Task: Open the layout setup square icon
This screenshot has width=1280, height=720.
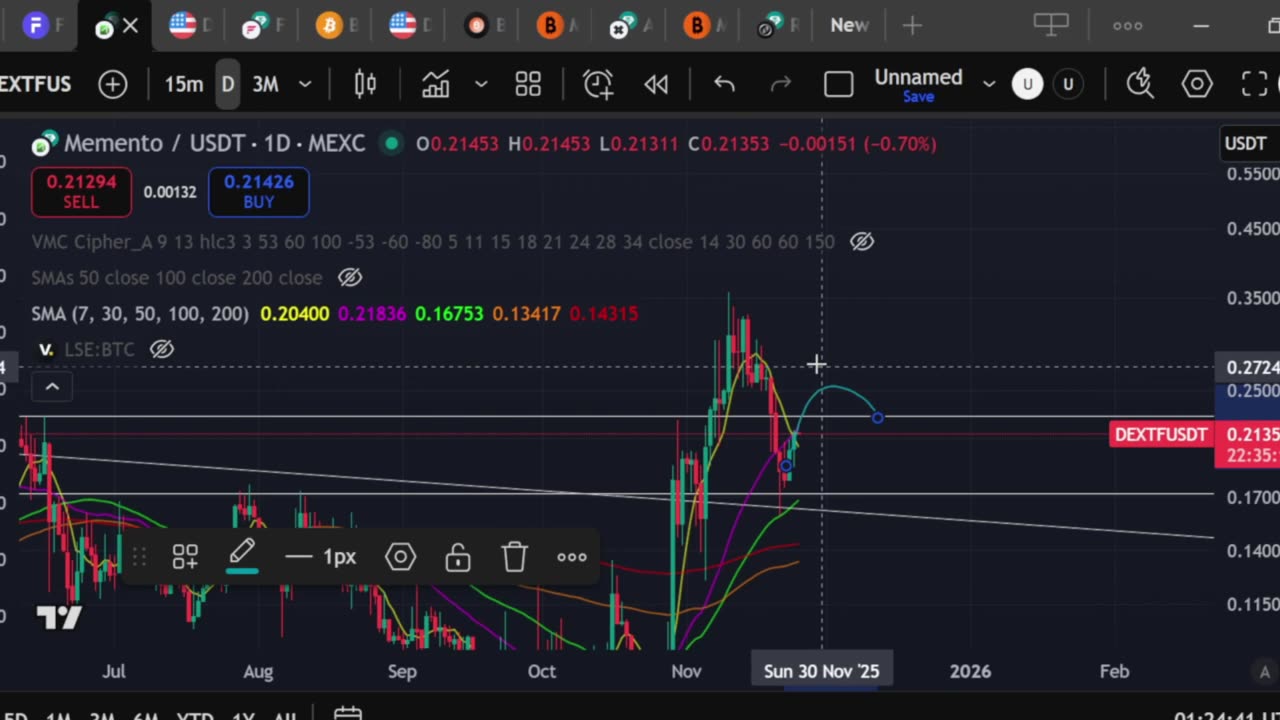Action: pyautogui.click(x=838, y=85)
